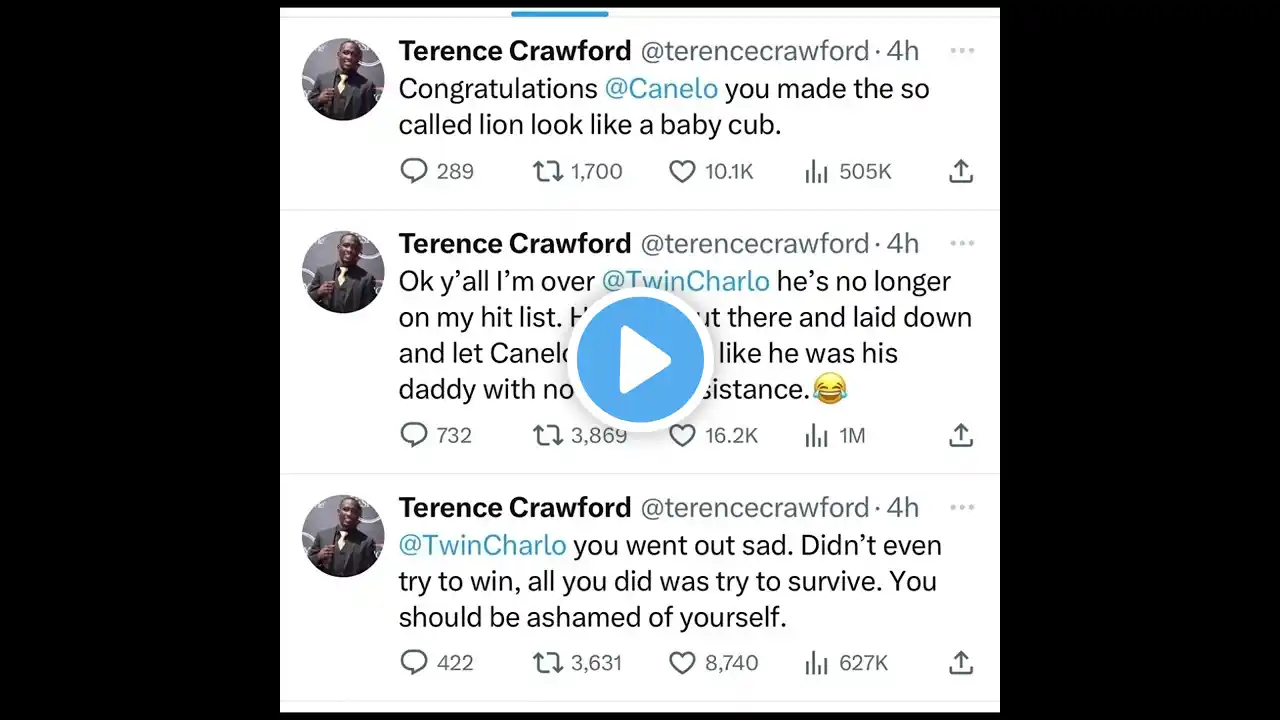
Task: View analytics on the 505K views tweet
Action: tap(817, 172)
